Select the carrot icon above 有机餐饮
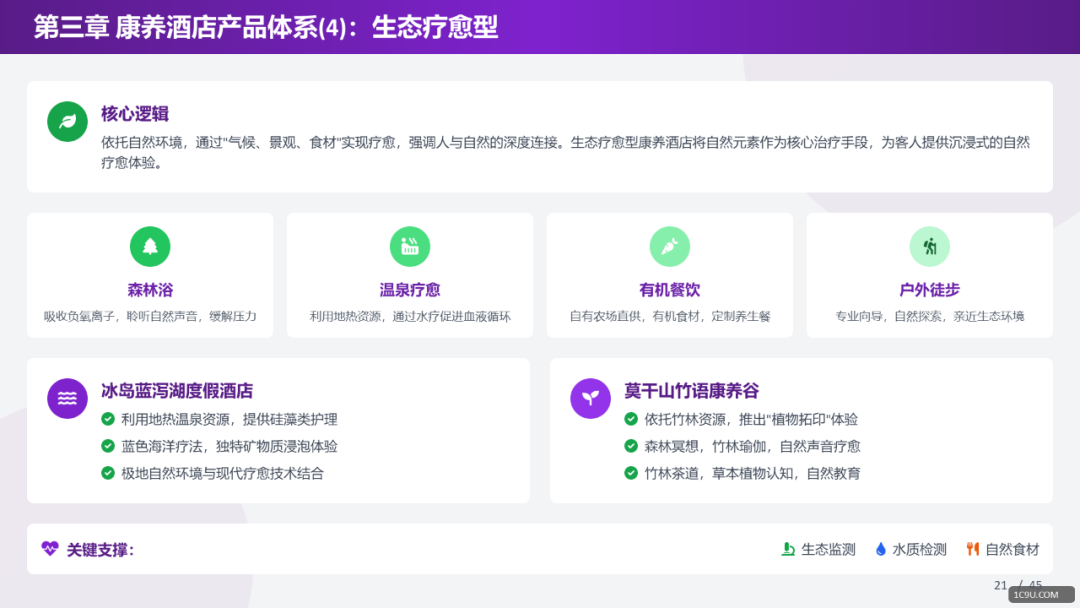Image resolution: width=1080 pixels, height=608 pixels. point(669,246)
